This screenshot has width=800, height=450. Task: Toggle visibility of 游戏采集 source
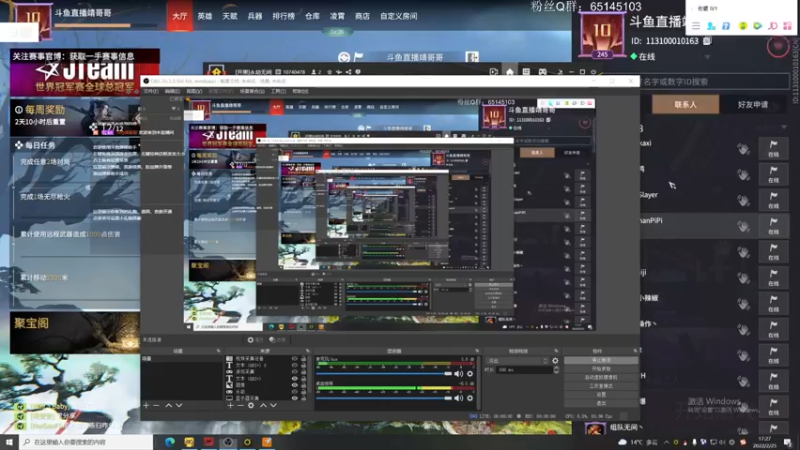coord(294,372)
